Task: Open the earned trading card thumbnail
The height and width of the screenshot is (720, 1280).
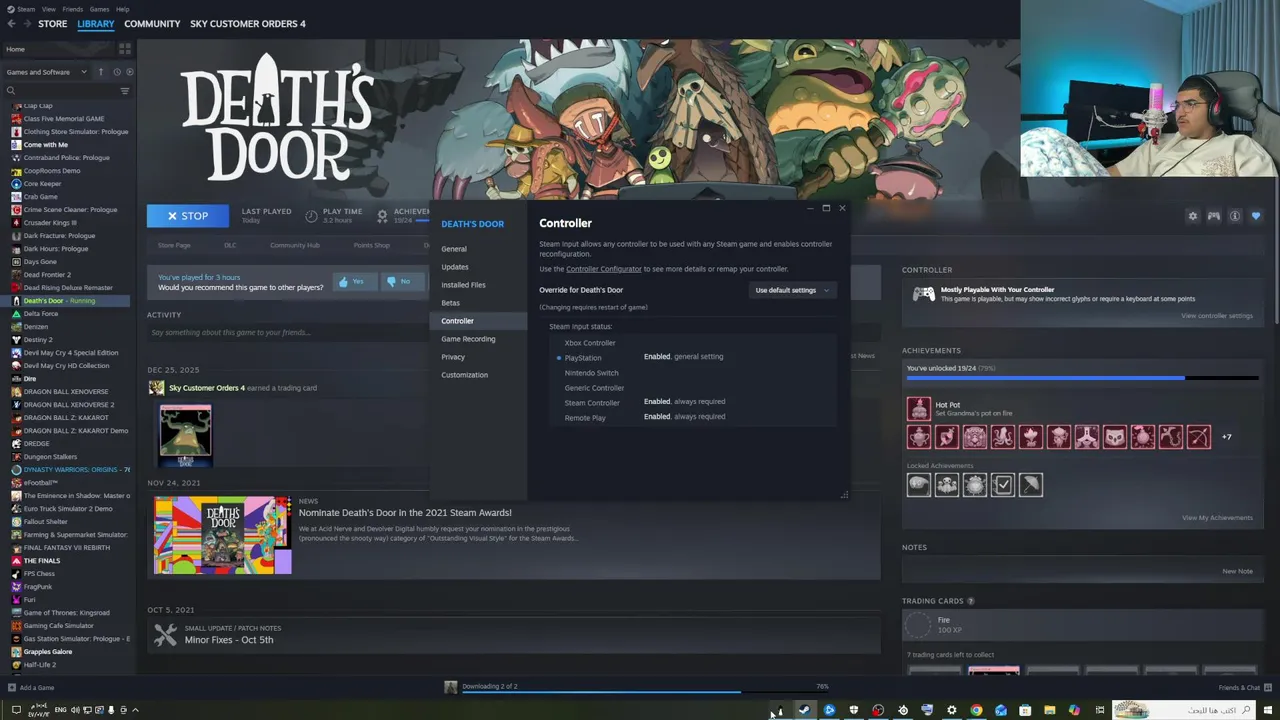Action: coord(185,436)
